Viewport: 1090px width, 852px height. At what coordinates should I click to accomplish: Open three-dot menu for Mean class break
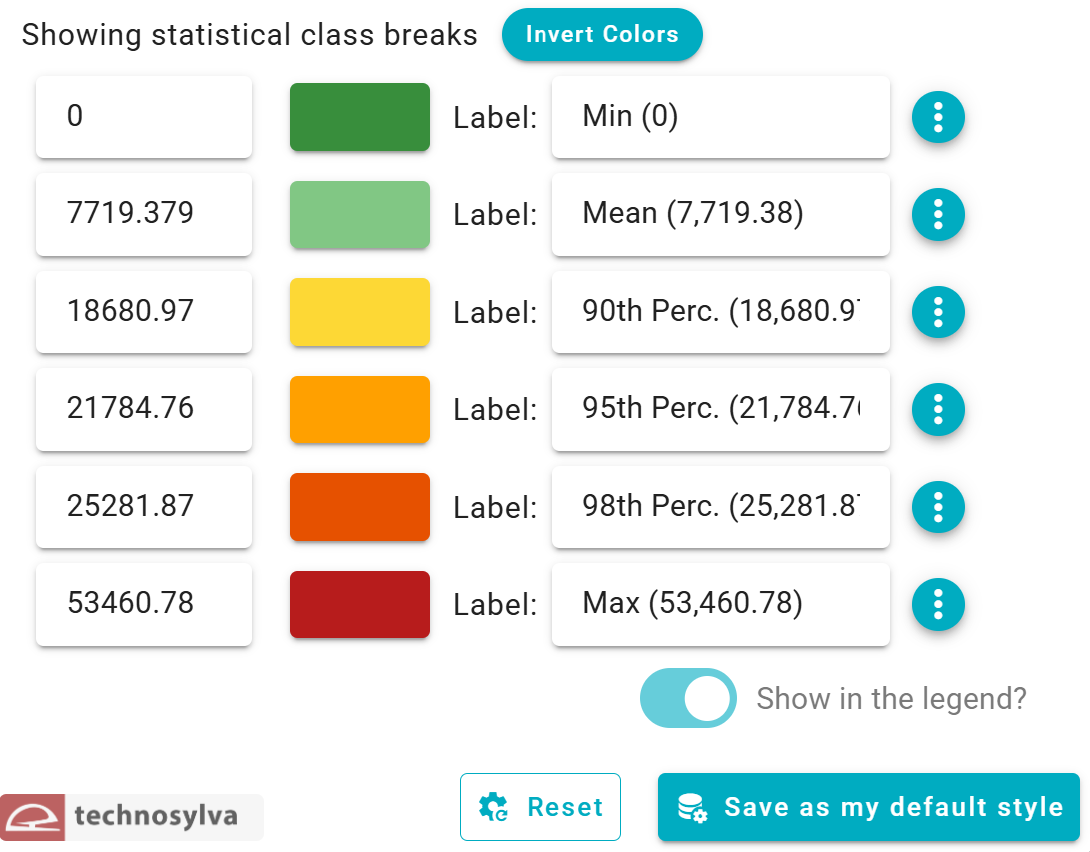938,214
